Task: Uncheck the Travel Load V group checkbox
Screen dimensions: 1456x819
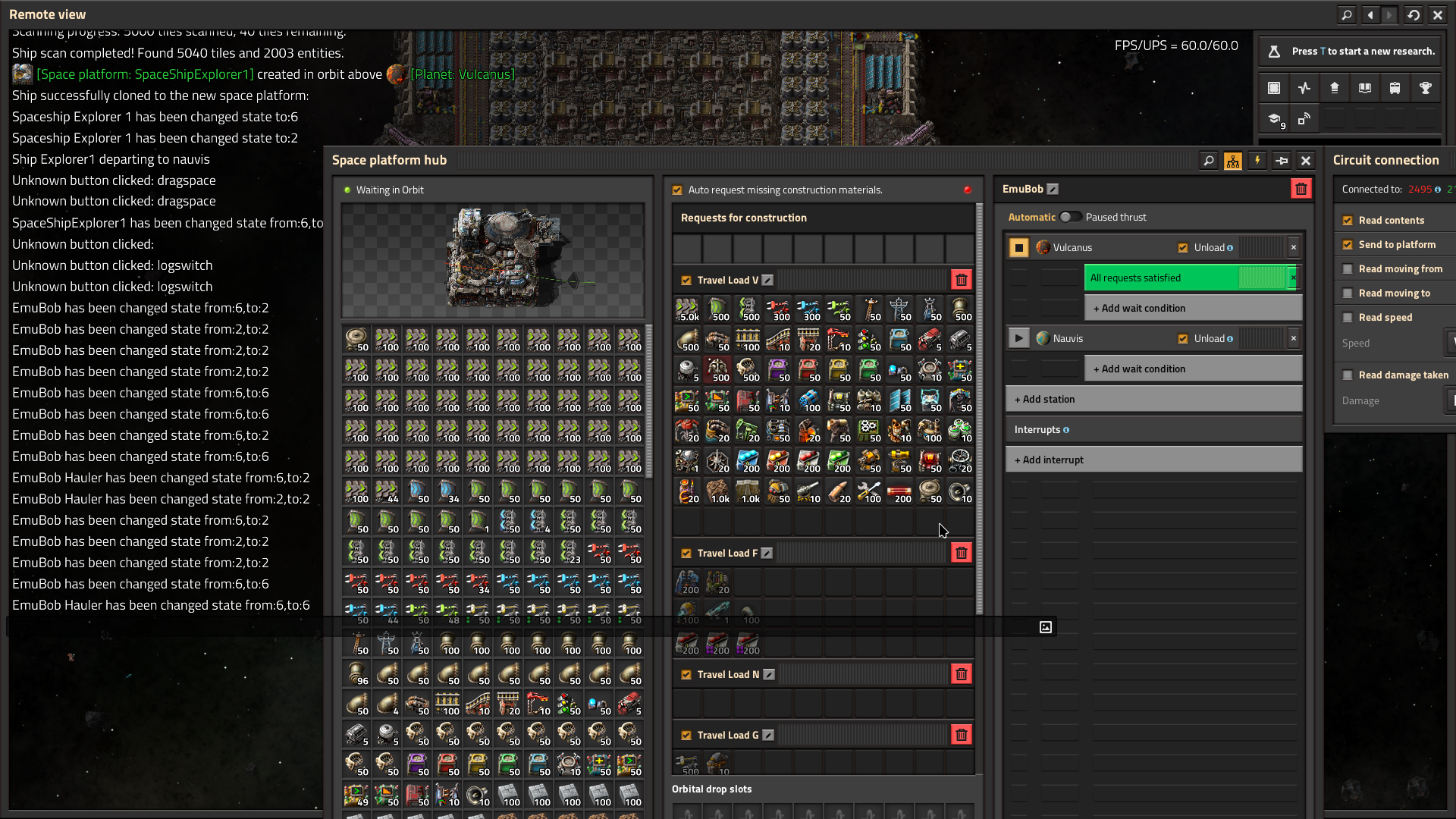Action: click(686, 281)
